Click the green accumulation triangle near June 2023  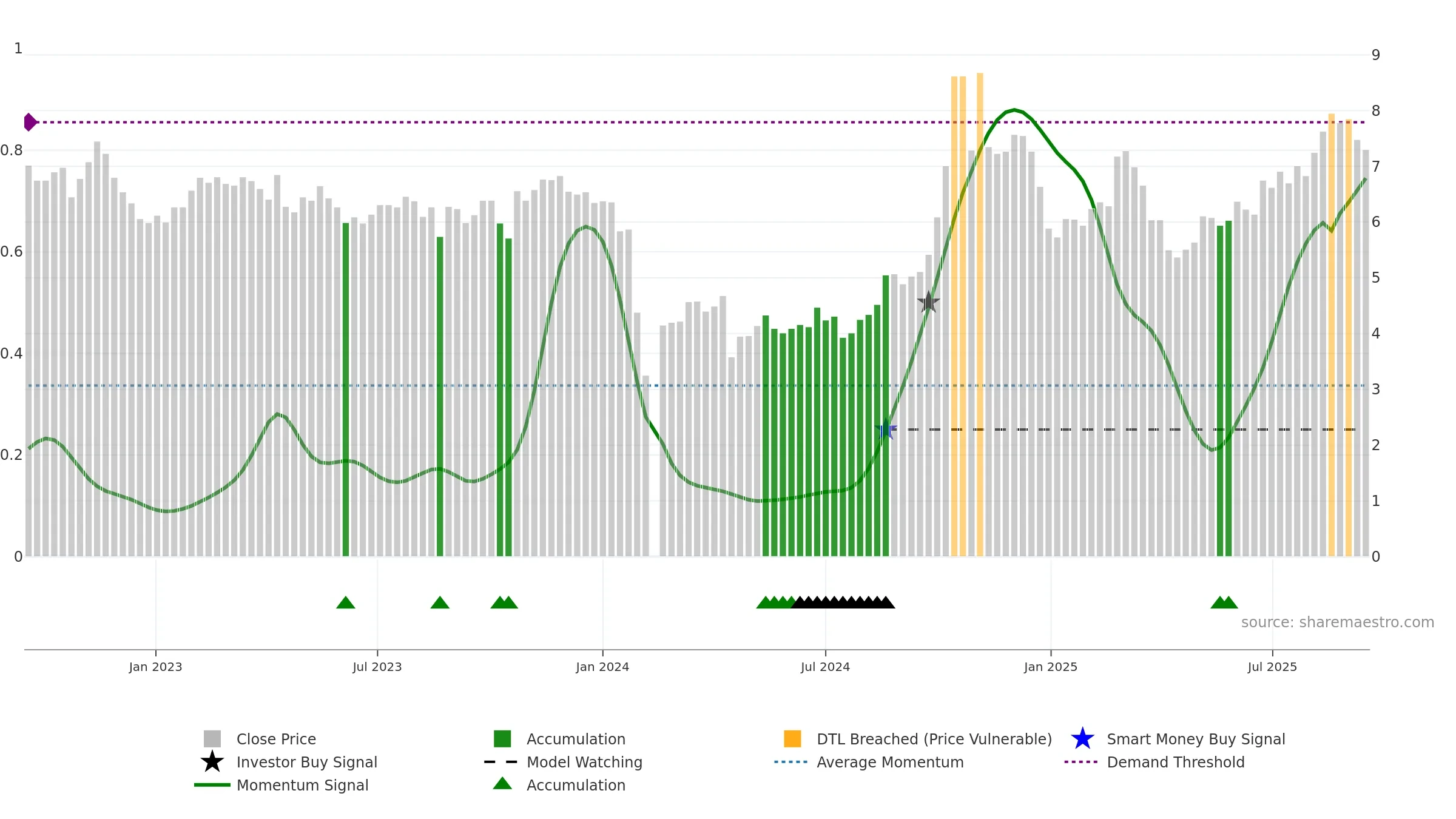pyautogui.click(x=346, y=602)
